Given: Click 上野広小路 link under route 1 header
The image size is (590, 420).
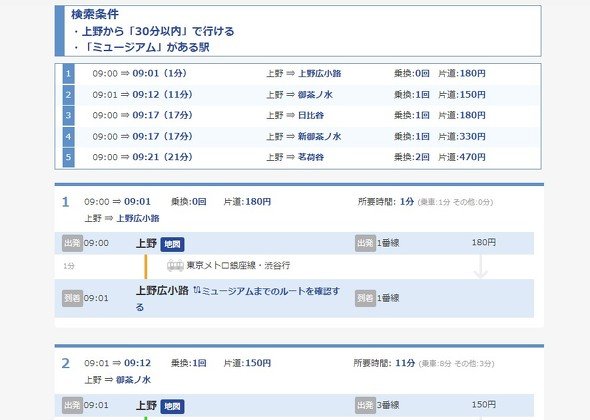Looking at the screenshot, I should pyautogui.click(x=138, y=218).
